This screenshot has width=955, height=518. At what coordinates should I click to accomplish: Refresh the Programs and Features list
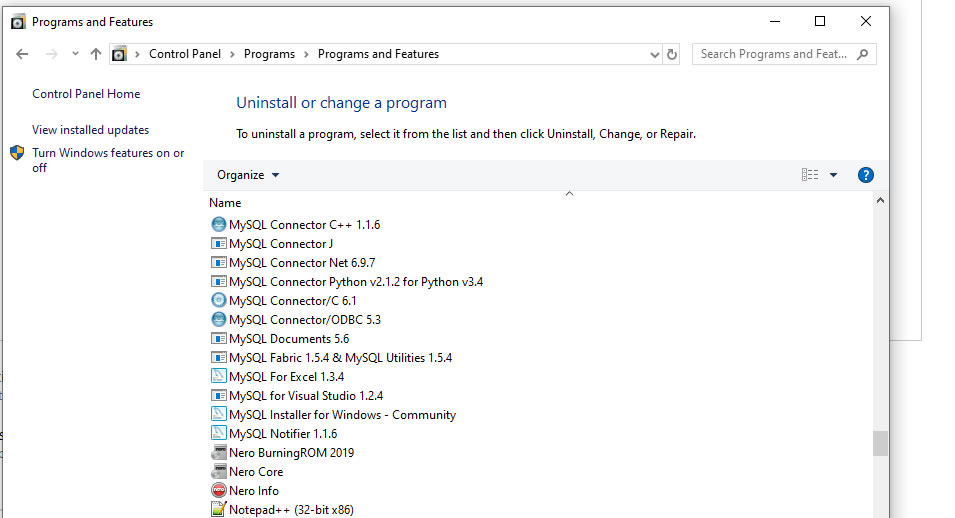[672, 54]
